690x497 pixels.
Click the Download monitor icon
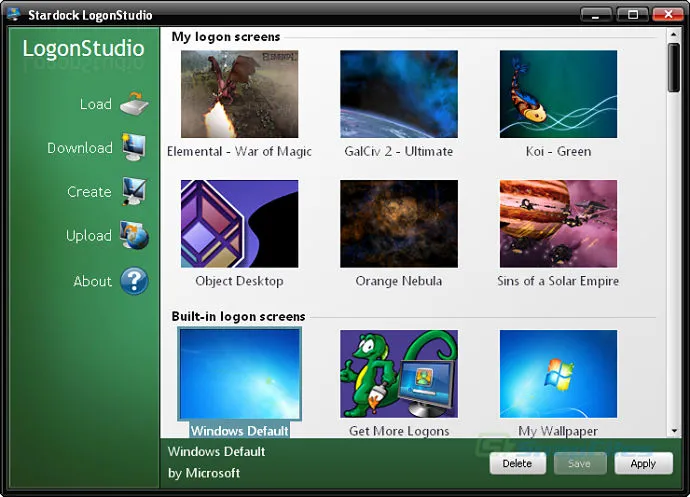pos(134,147)
